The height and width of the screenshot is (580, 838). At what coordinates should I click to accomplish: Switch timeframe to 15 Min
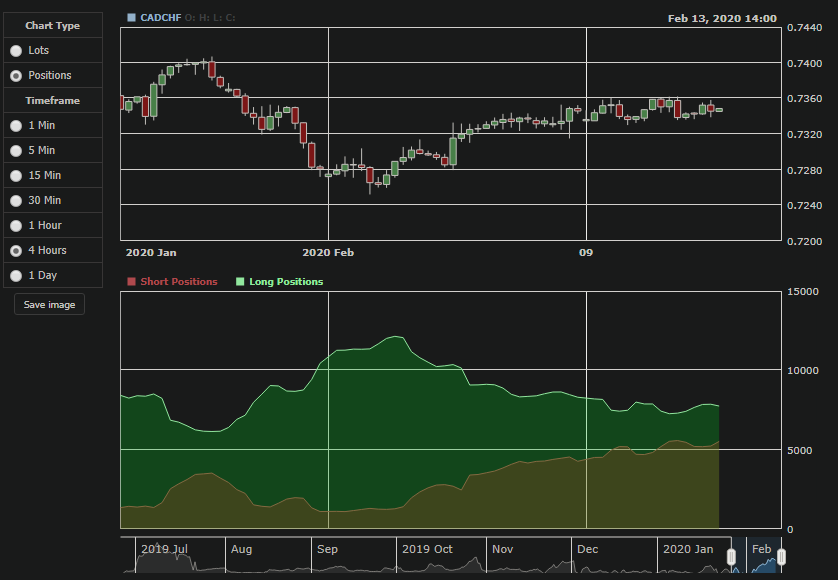tap(16, 175)
